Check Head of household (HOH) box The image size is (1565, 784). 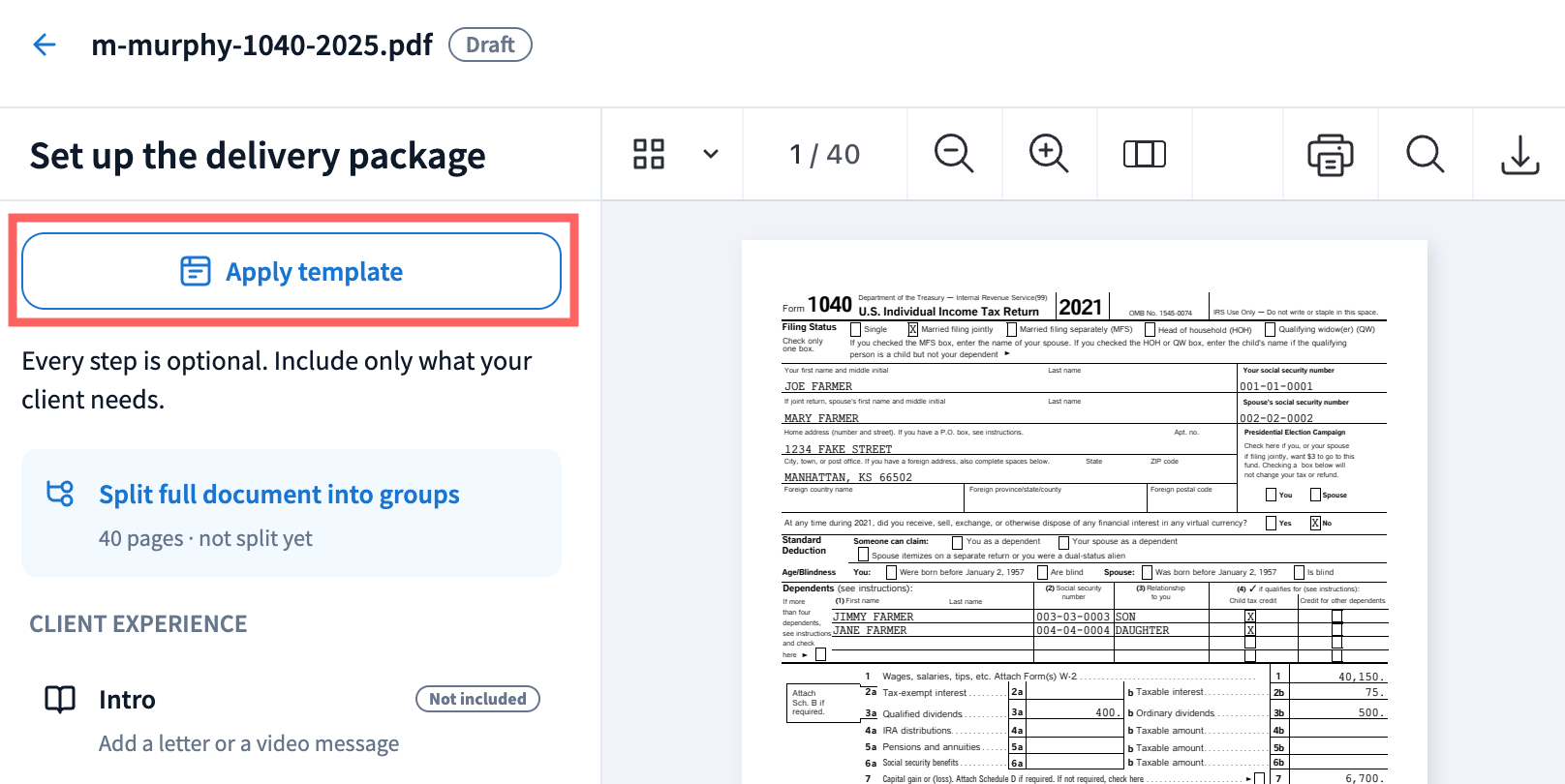(x=1150, y=330)
